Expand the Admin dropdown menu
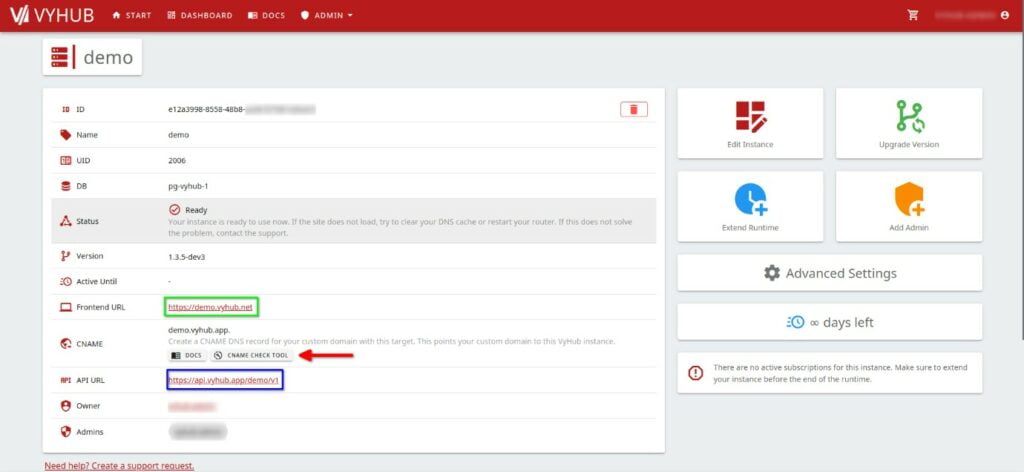Viewport: 1024px width, 472px height. point(327,16)
